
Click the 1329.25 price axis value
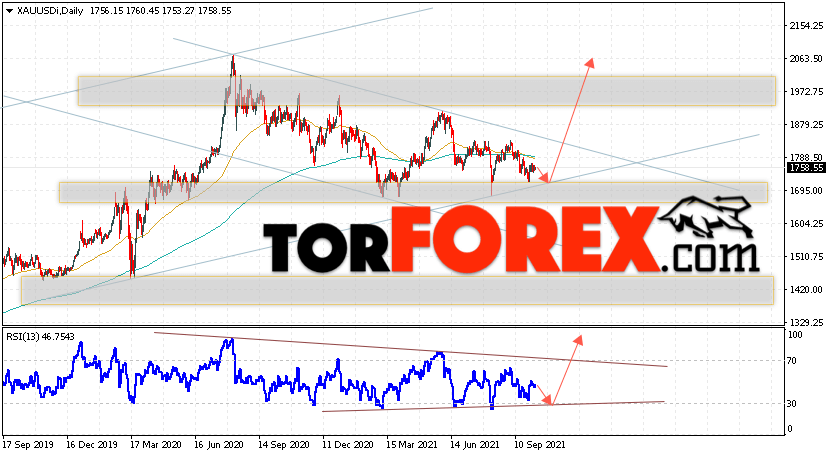806,323
